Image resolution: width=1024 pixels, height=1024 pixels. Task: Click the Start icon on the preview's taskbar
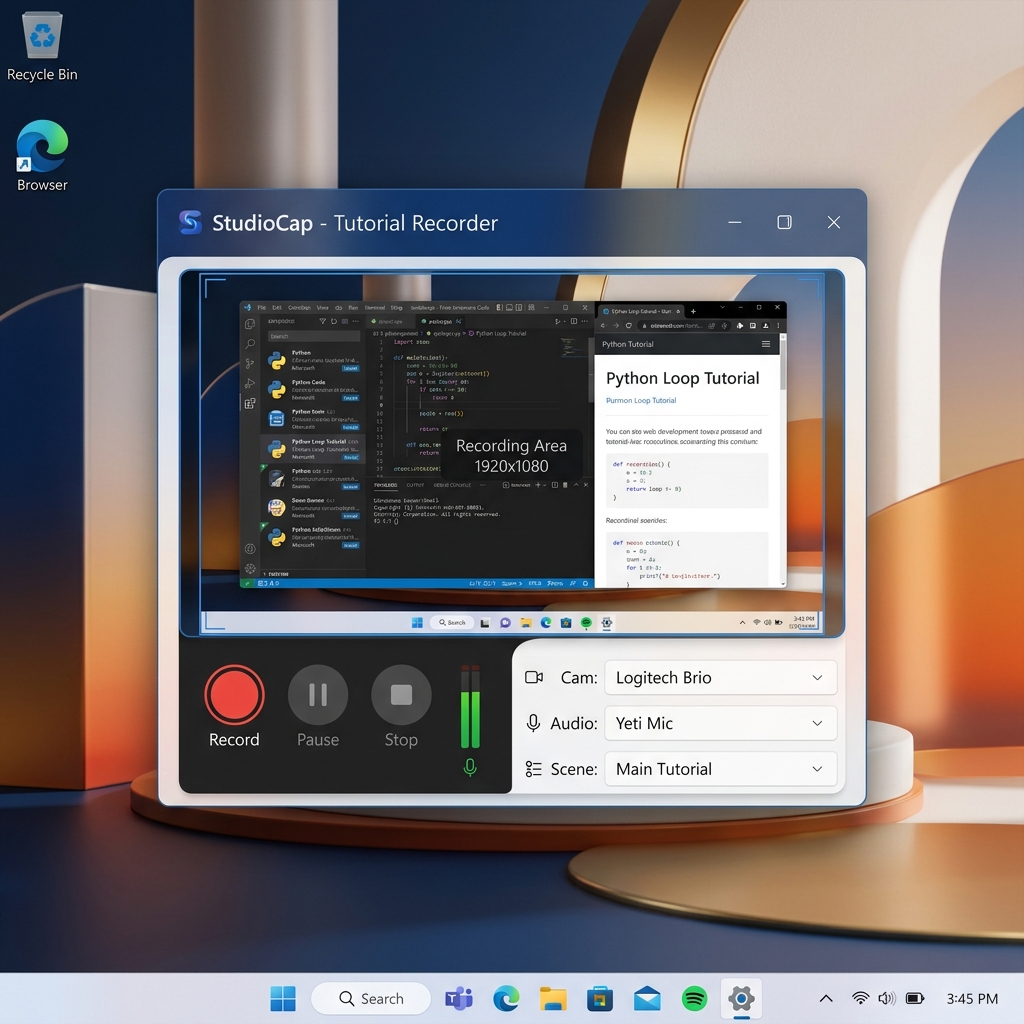click(417, 622)
